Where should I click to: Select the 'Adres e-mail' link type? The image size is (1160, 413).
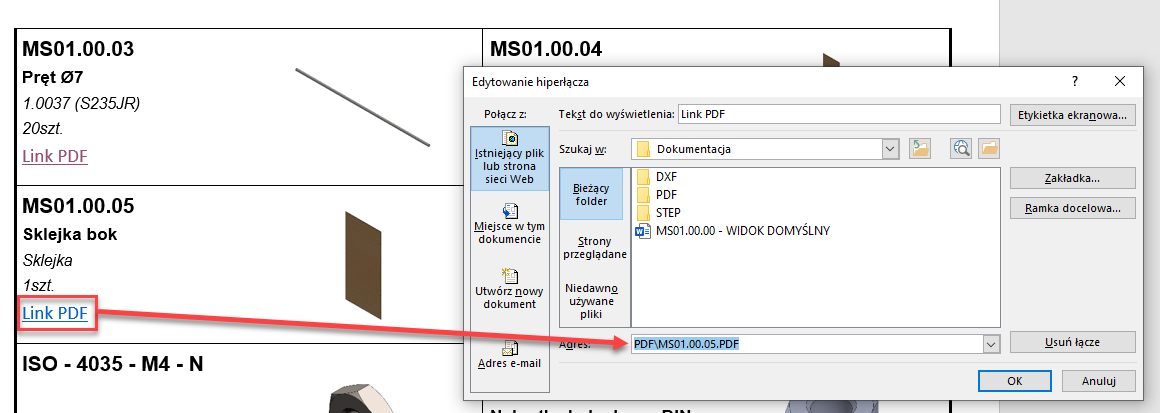pos(510,355)
